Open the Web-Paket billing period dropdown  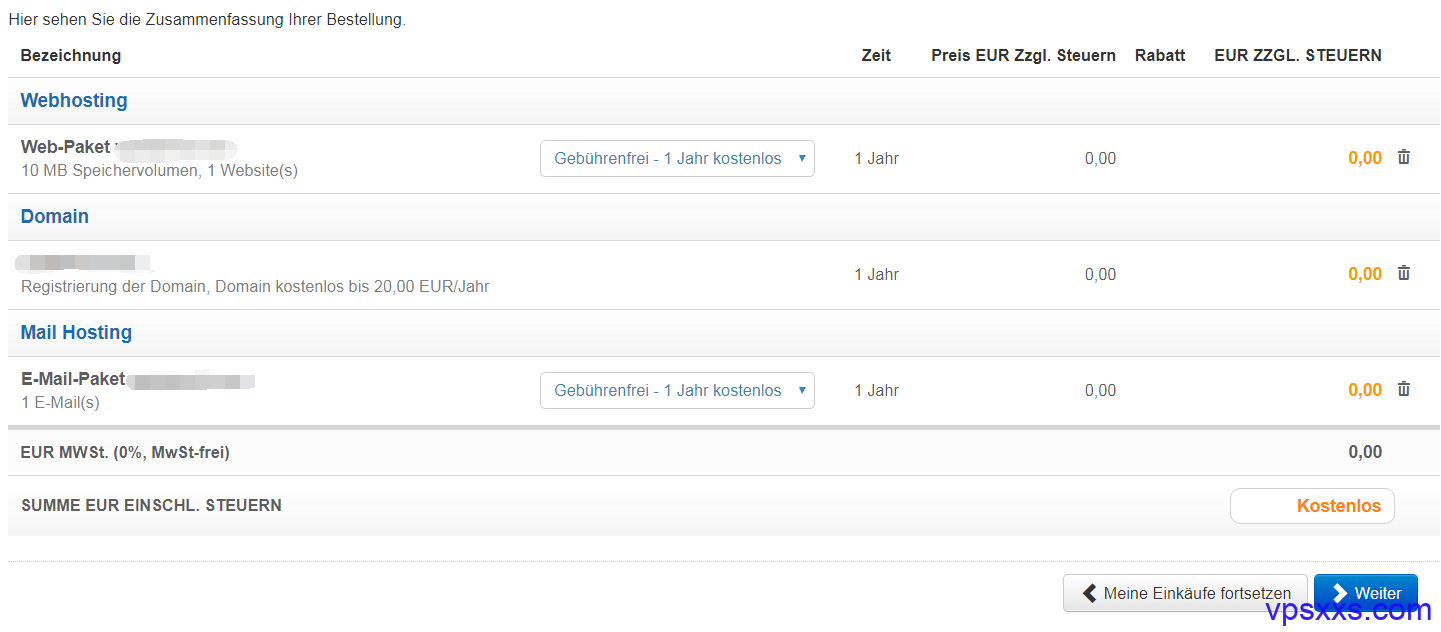[x=677, y=158]
